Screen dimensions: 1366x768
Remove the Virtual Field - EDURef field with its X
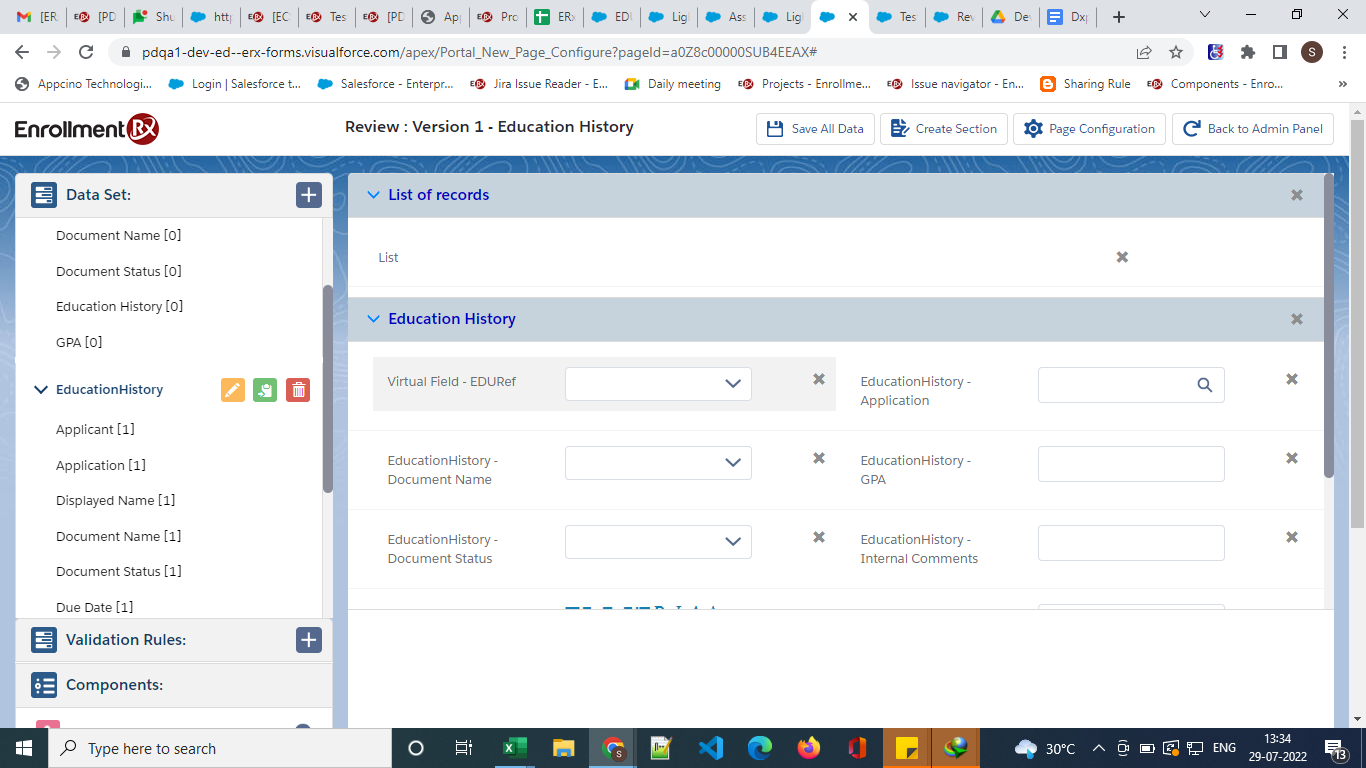819,379
